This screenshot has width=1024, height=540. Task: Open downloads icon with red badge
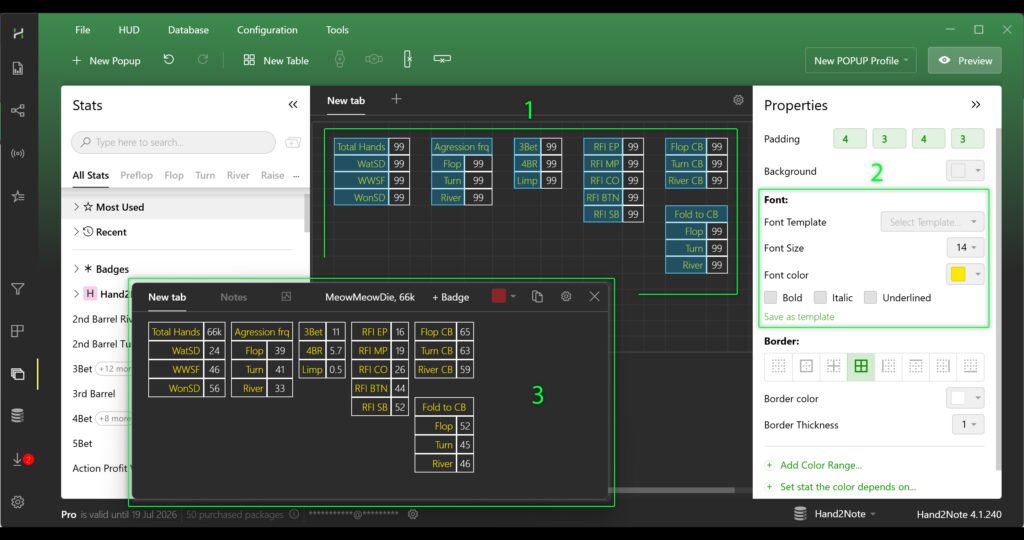point(17,460)
